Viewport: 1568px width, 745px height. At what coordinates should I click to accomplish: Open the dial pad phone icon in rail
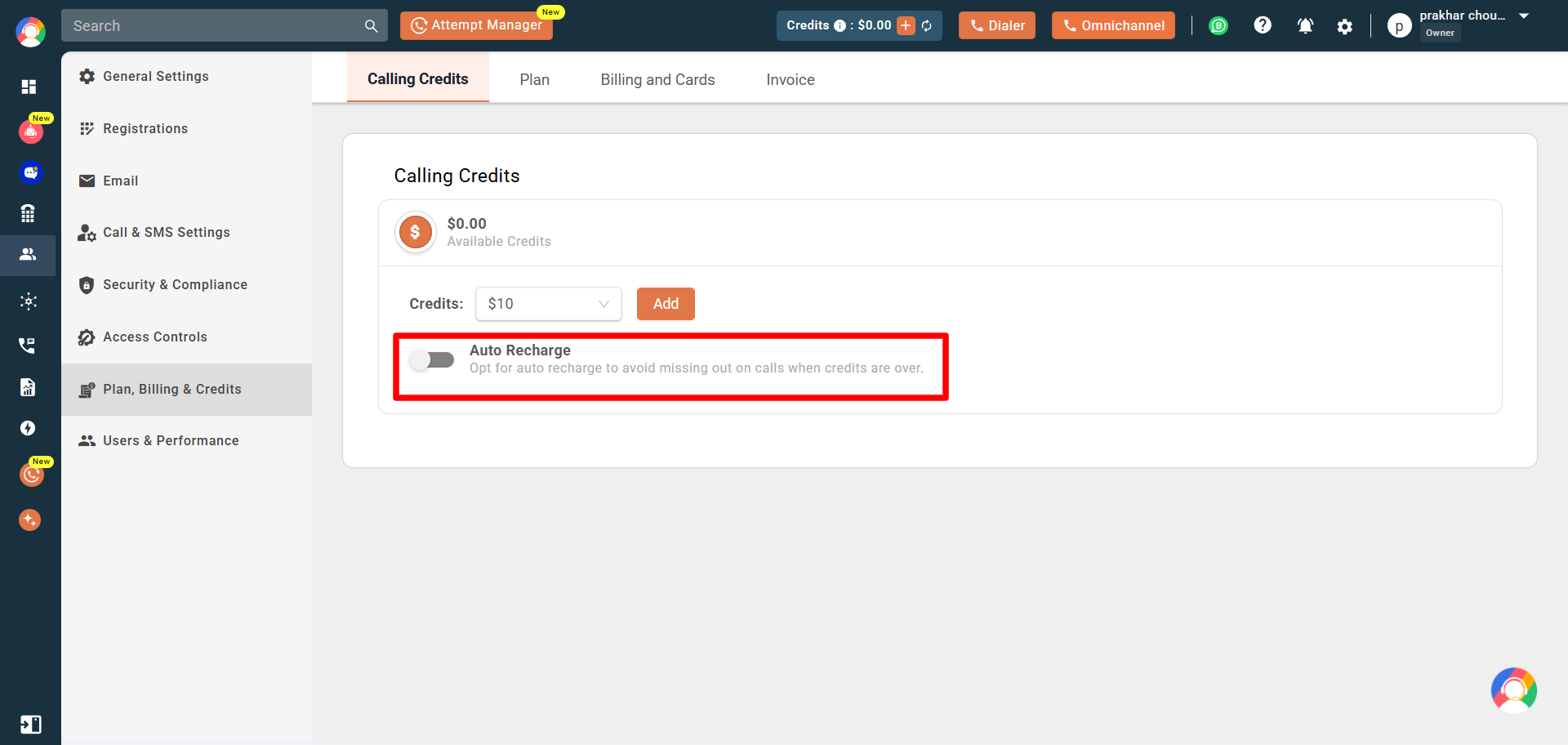pyautogui.click(x=28, y=213)
